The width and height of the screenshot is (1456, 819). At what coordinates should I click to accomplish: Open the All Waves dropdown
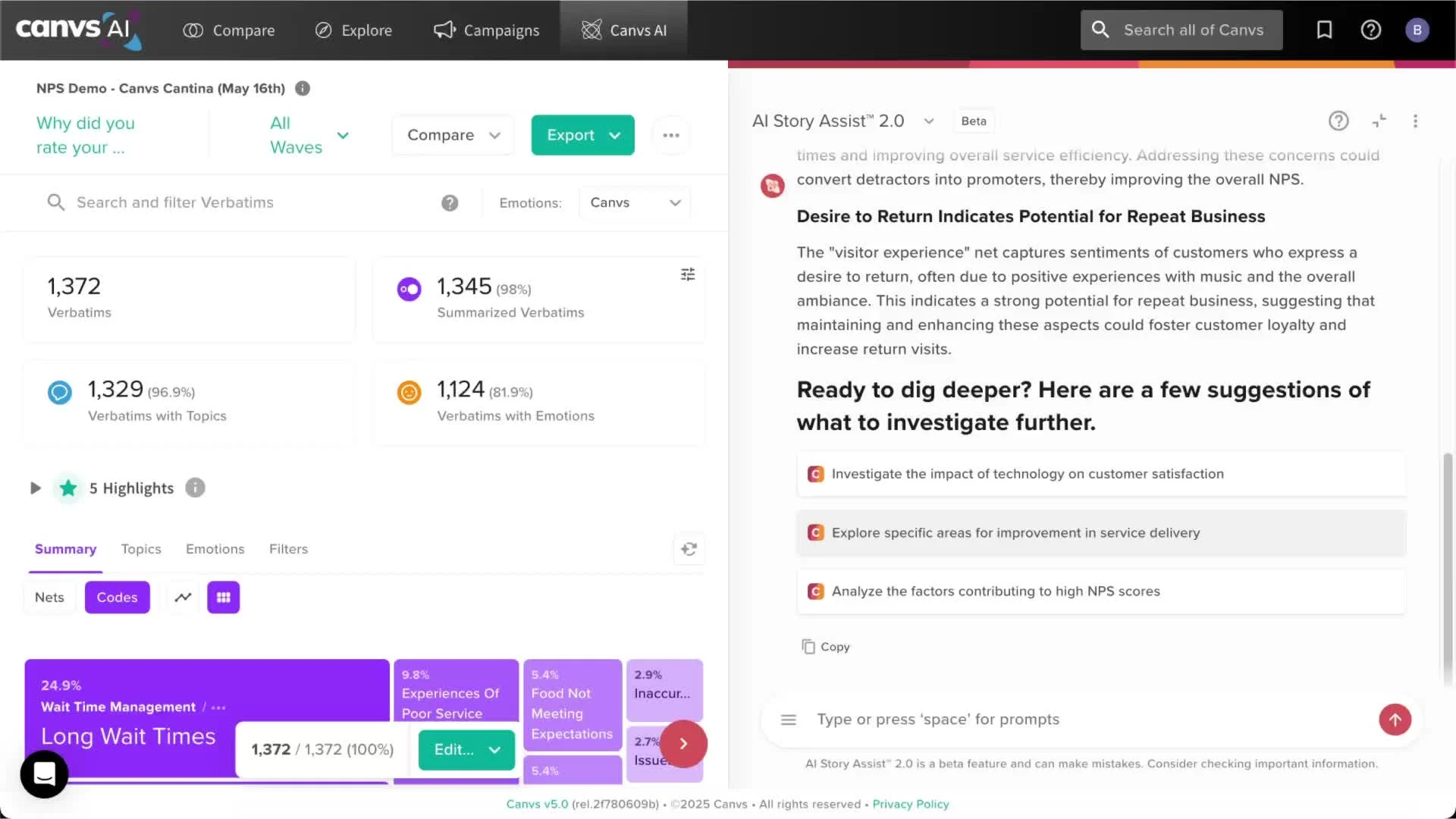click(x=309, y=135)
